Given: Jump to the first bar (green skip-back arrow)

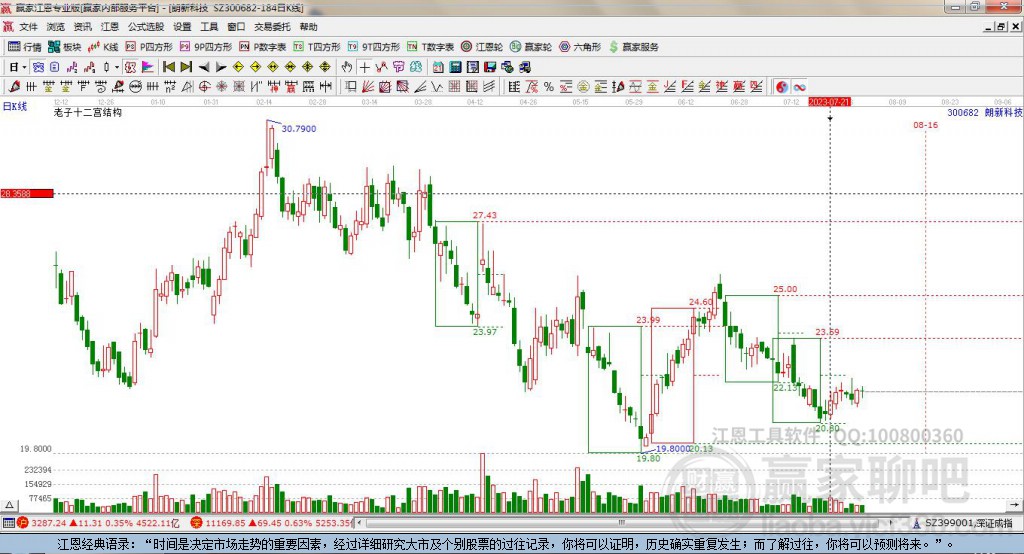Looking at the screenshot, I should click(169, 67).
